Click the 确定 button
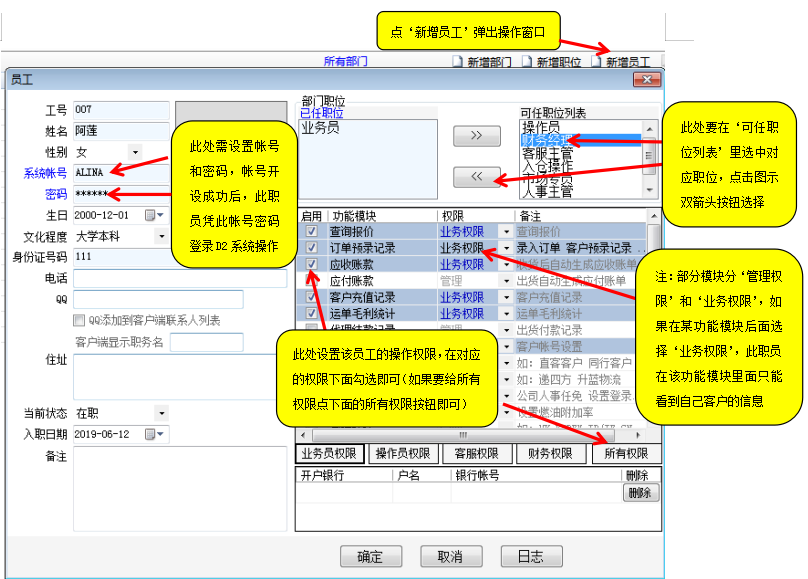 369,556
